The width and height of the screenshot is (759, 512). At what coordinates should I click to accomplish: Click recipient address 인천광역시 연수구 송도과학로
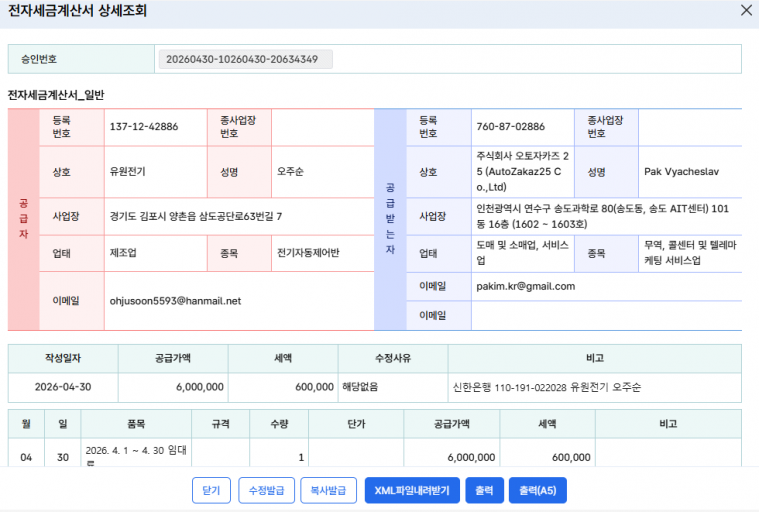tap(602, 216)
